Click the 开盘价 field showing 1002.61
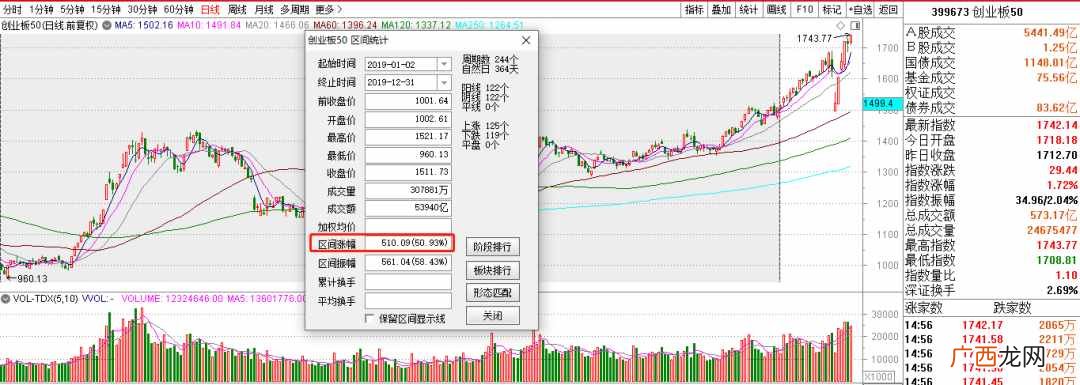Viewport: 1080px width, 385px height. click(x=408, y=119)
